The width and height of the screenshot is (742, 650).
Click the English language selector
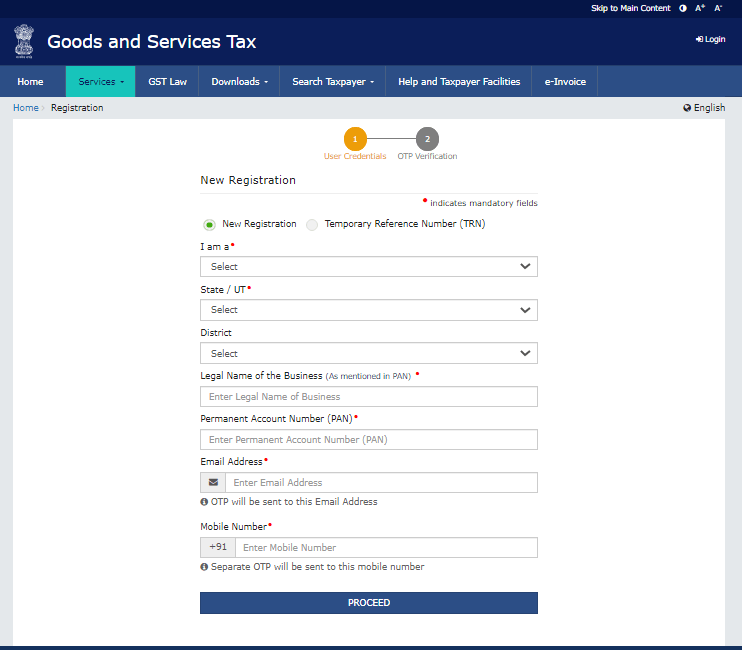tap(704, 108)
